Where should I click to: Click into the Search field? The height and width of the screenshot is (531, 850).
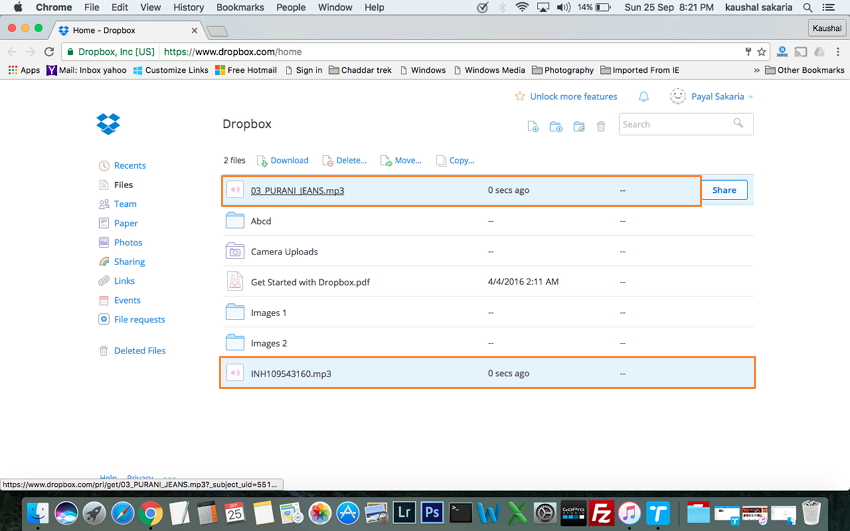point(676,124)
